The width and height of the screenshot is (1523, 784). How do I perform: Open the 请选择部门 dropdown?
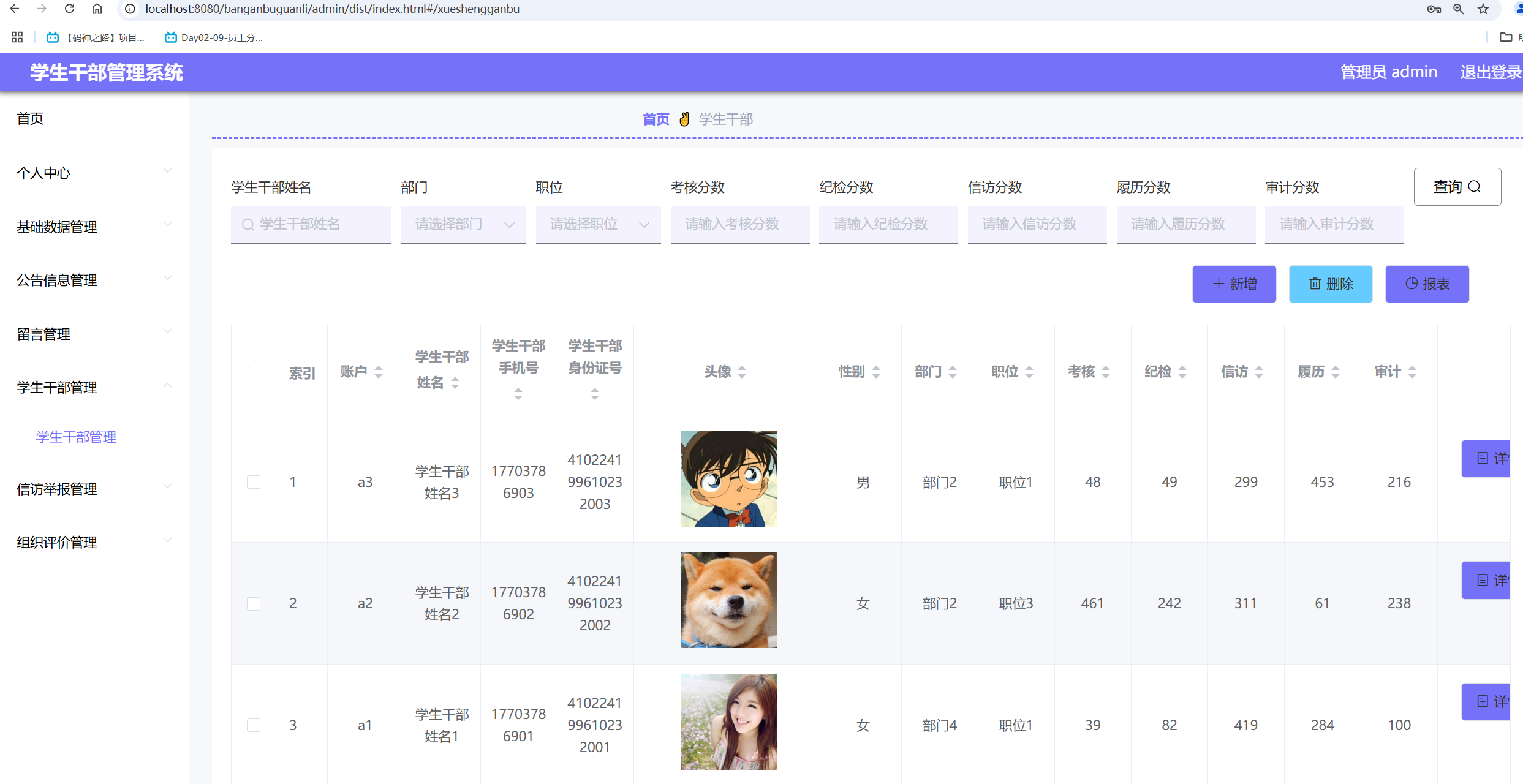click(x=463, y=224)
